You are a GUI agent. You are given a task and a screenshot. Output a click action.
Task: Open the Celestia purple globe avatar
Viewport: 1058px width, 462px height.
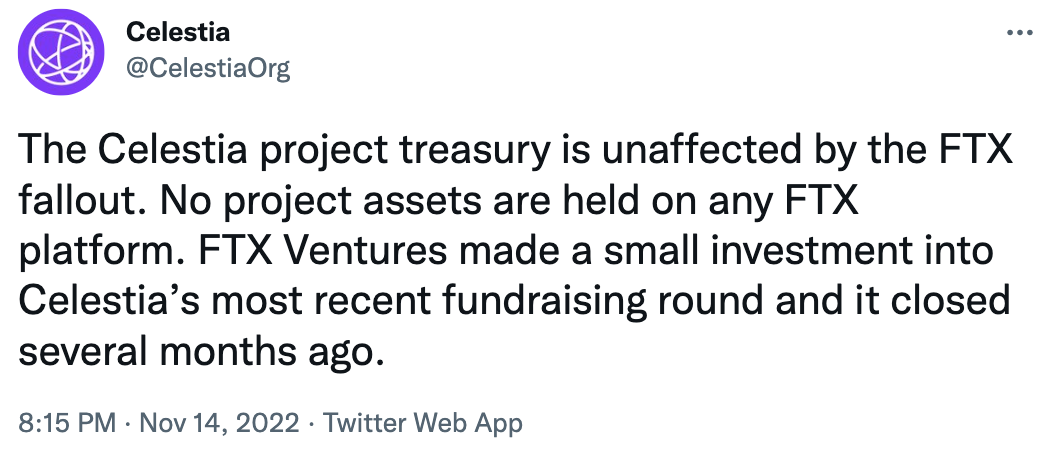(x=61, y=52)
